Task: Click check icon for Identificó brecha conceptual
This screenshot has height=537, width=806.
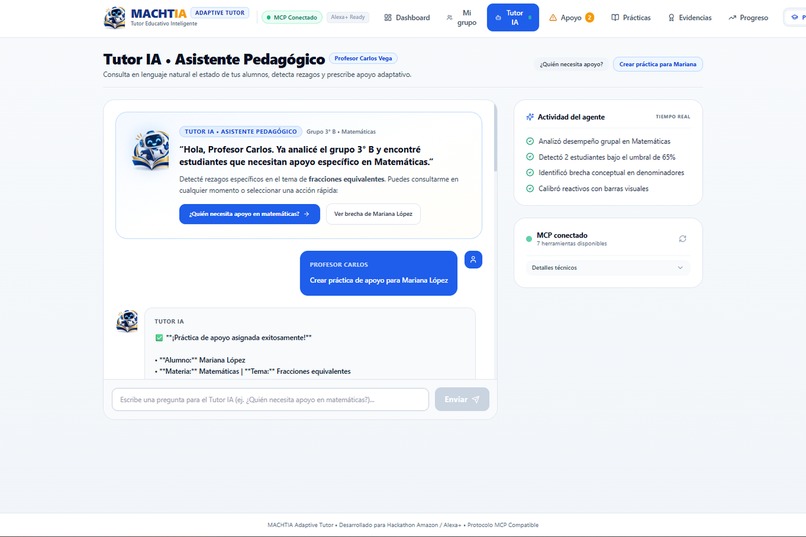Action: [530, 173]
